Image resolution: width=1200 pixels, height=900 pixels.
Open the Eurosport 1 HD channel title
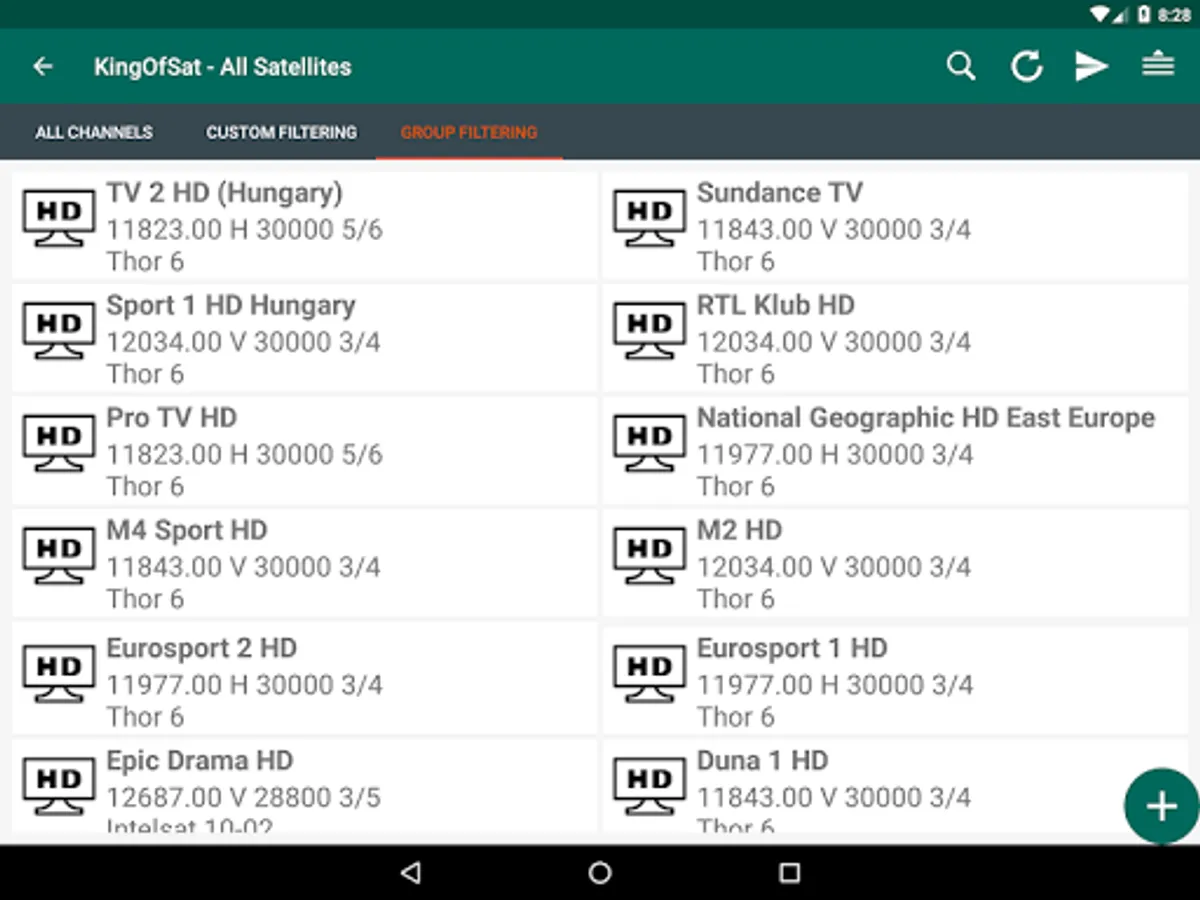click(792, 648)
